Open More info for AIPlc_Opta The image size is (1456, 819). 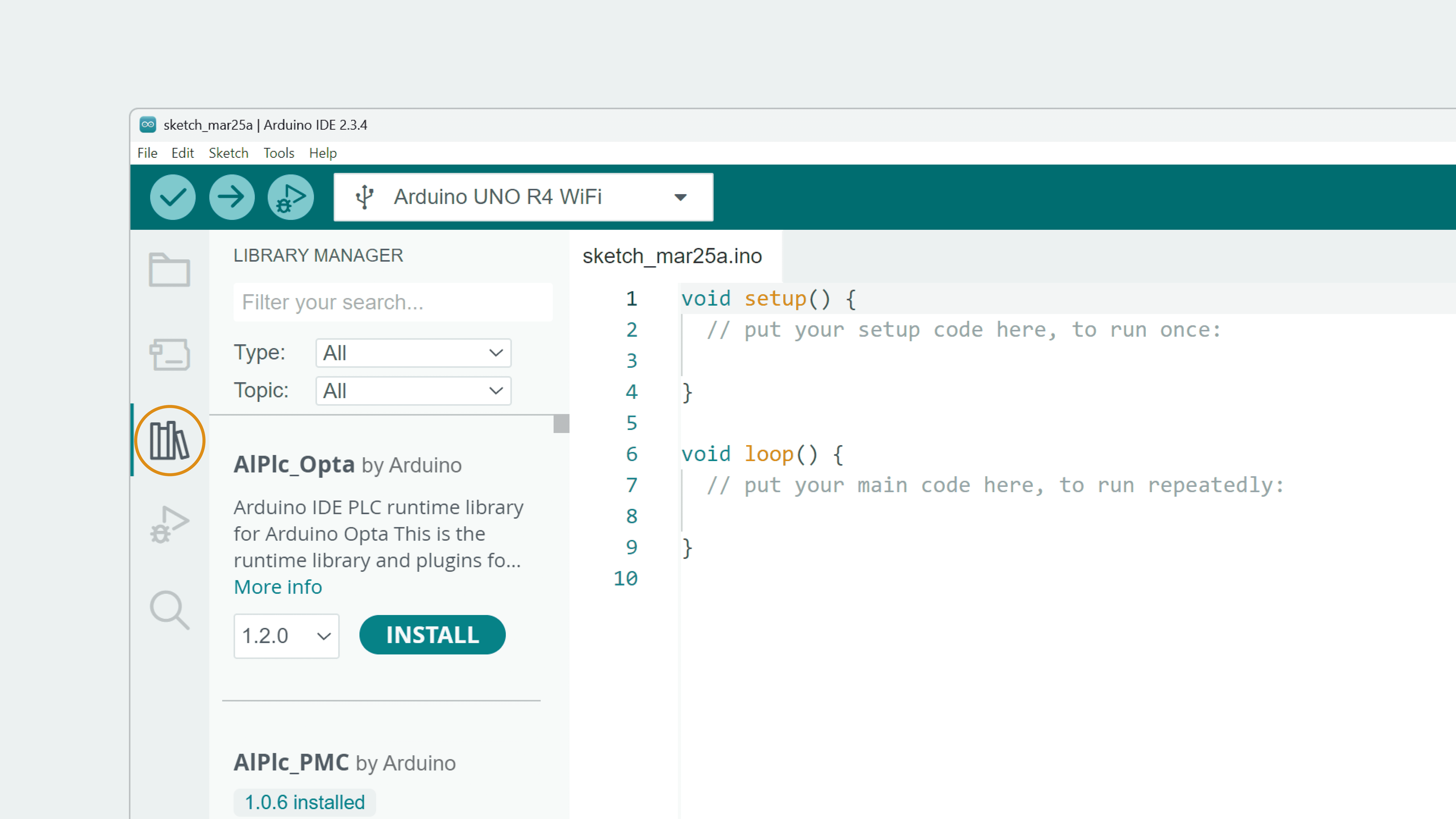click(278, 587)
